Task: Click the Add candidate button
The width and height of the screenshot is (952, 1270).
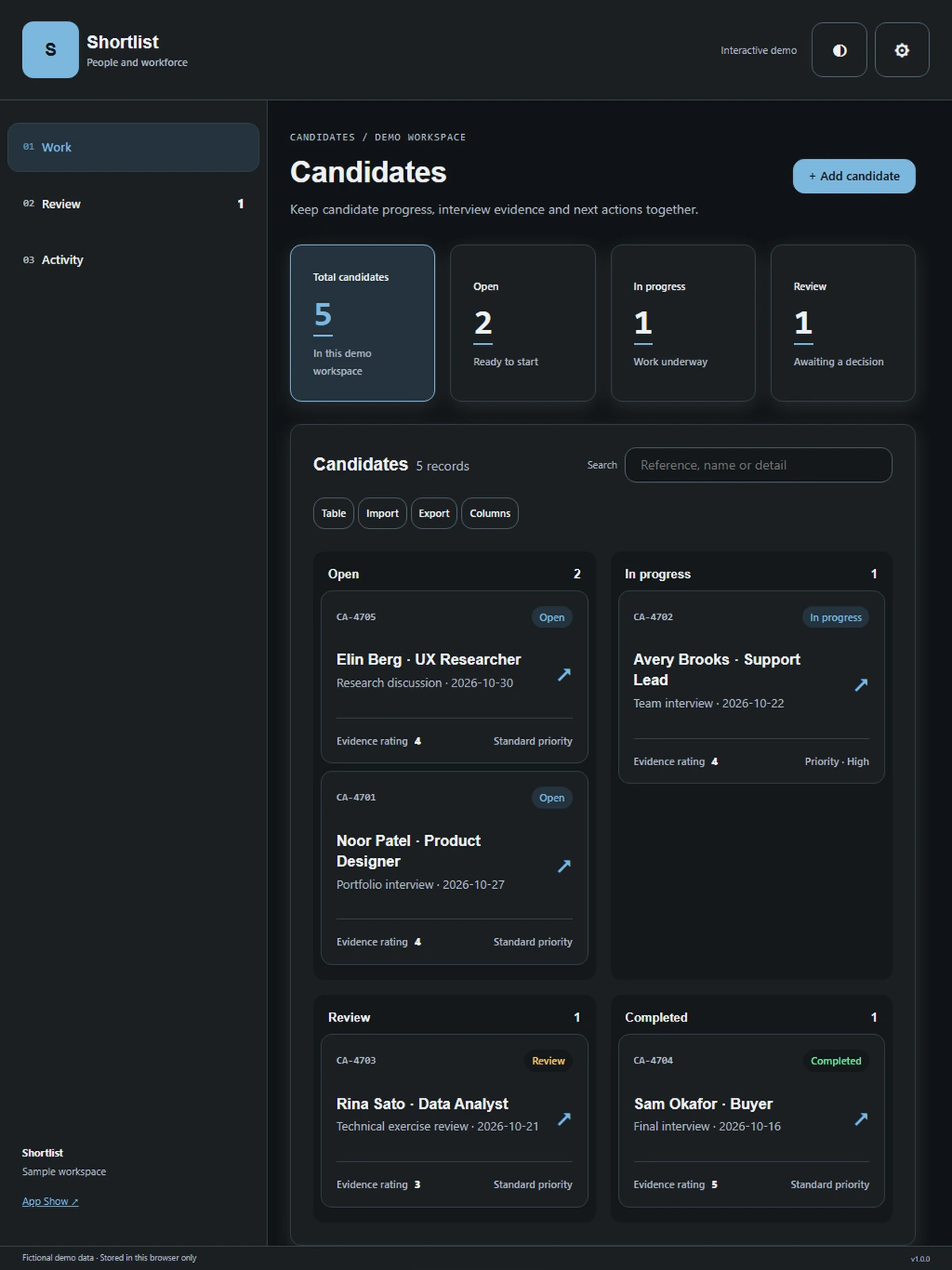Action: click(x=854, y=176)
